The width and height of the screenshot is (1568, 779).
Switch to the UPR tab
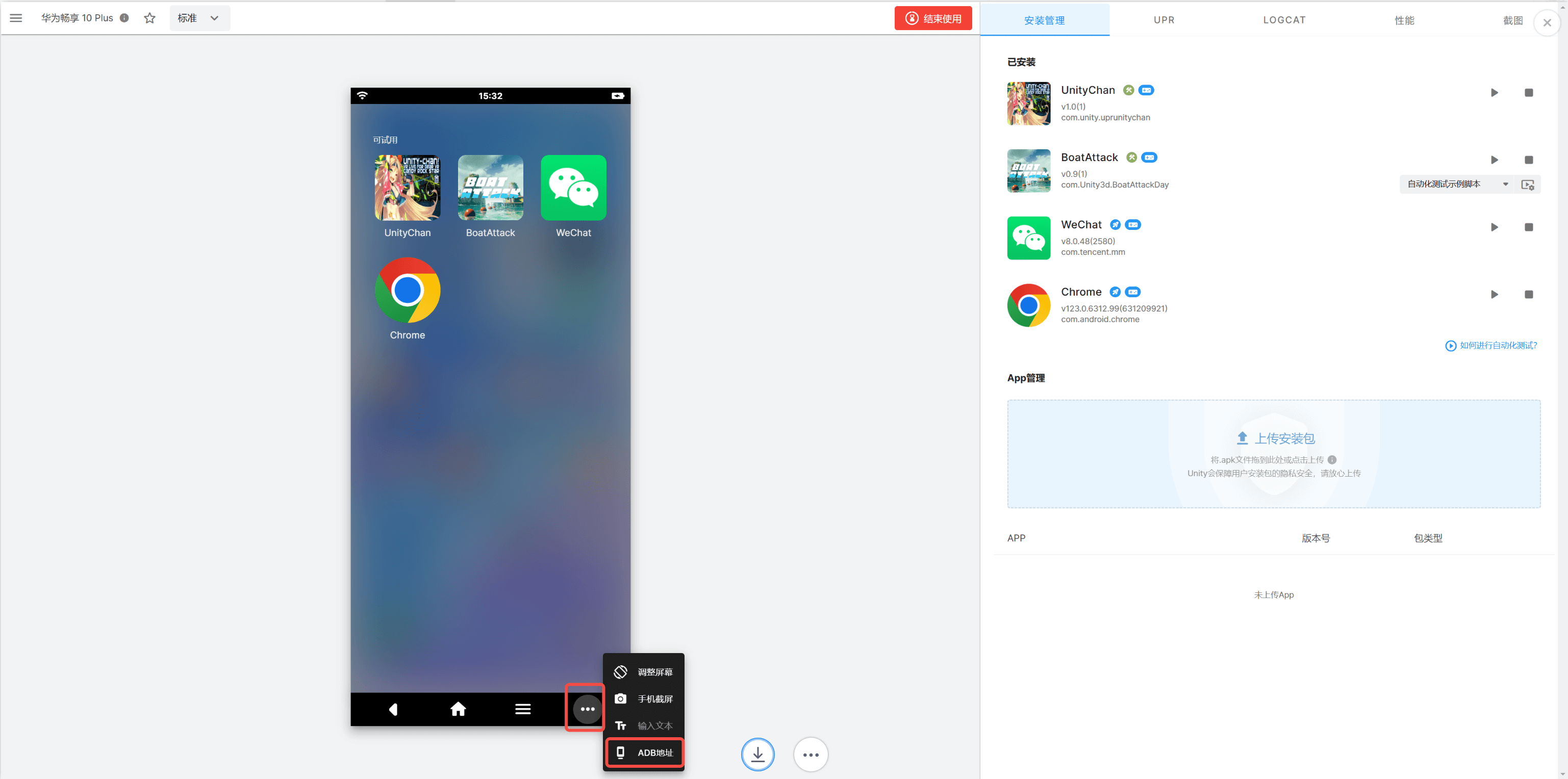[x=1164, y=20]
